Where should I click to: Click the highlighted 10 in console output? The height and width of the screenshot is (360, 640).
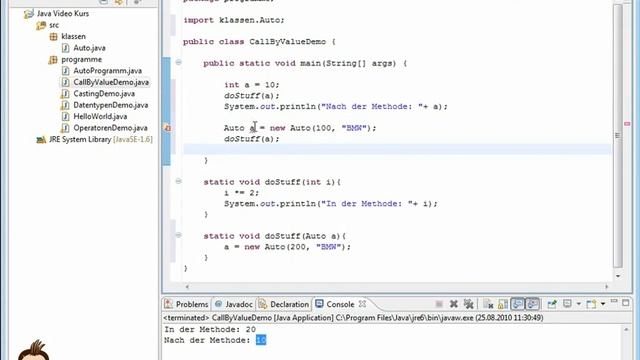pos(261,340)
